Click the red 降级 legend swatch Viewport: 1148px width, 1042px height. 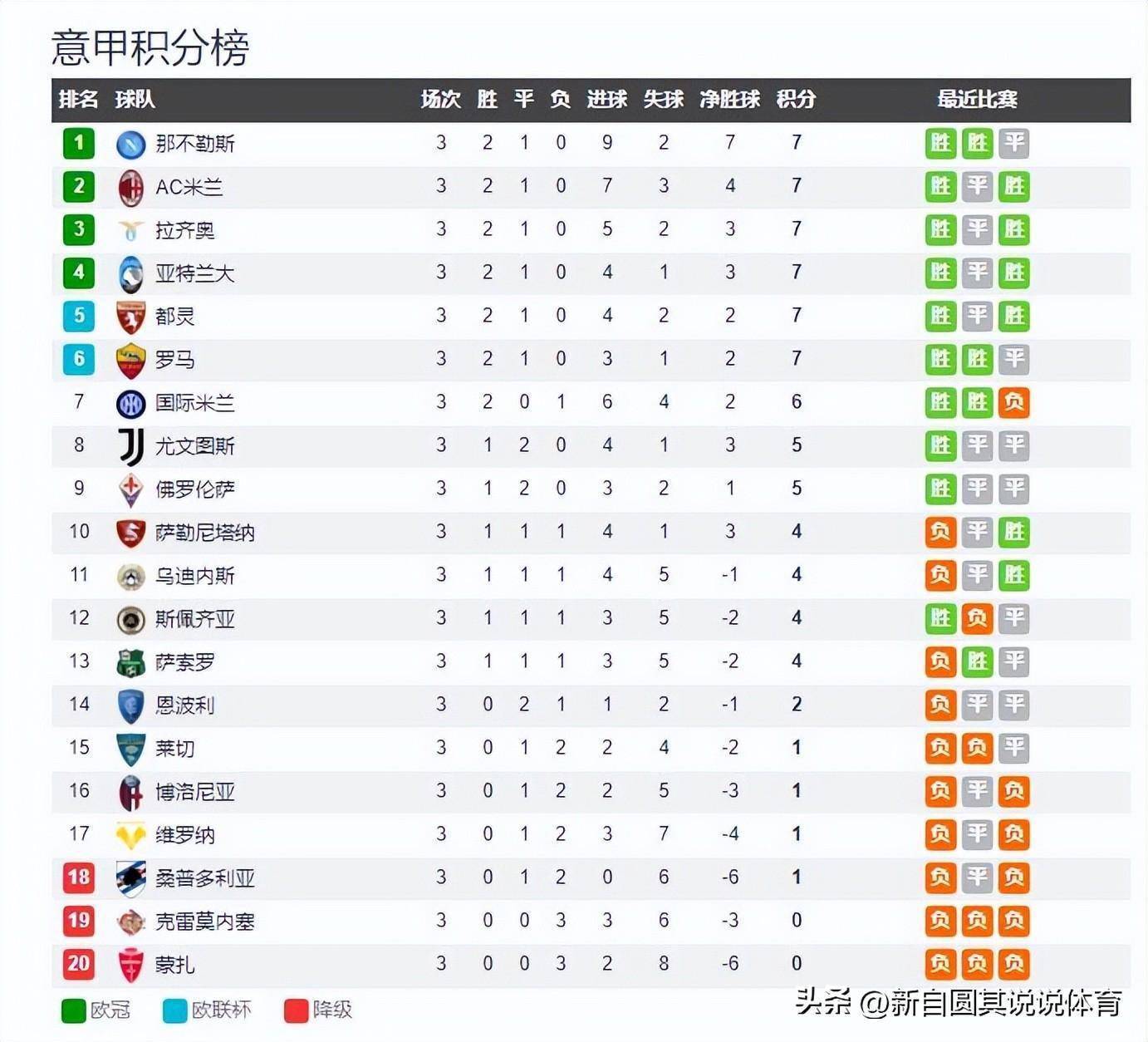(297, 1010)
